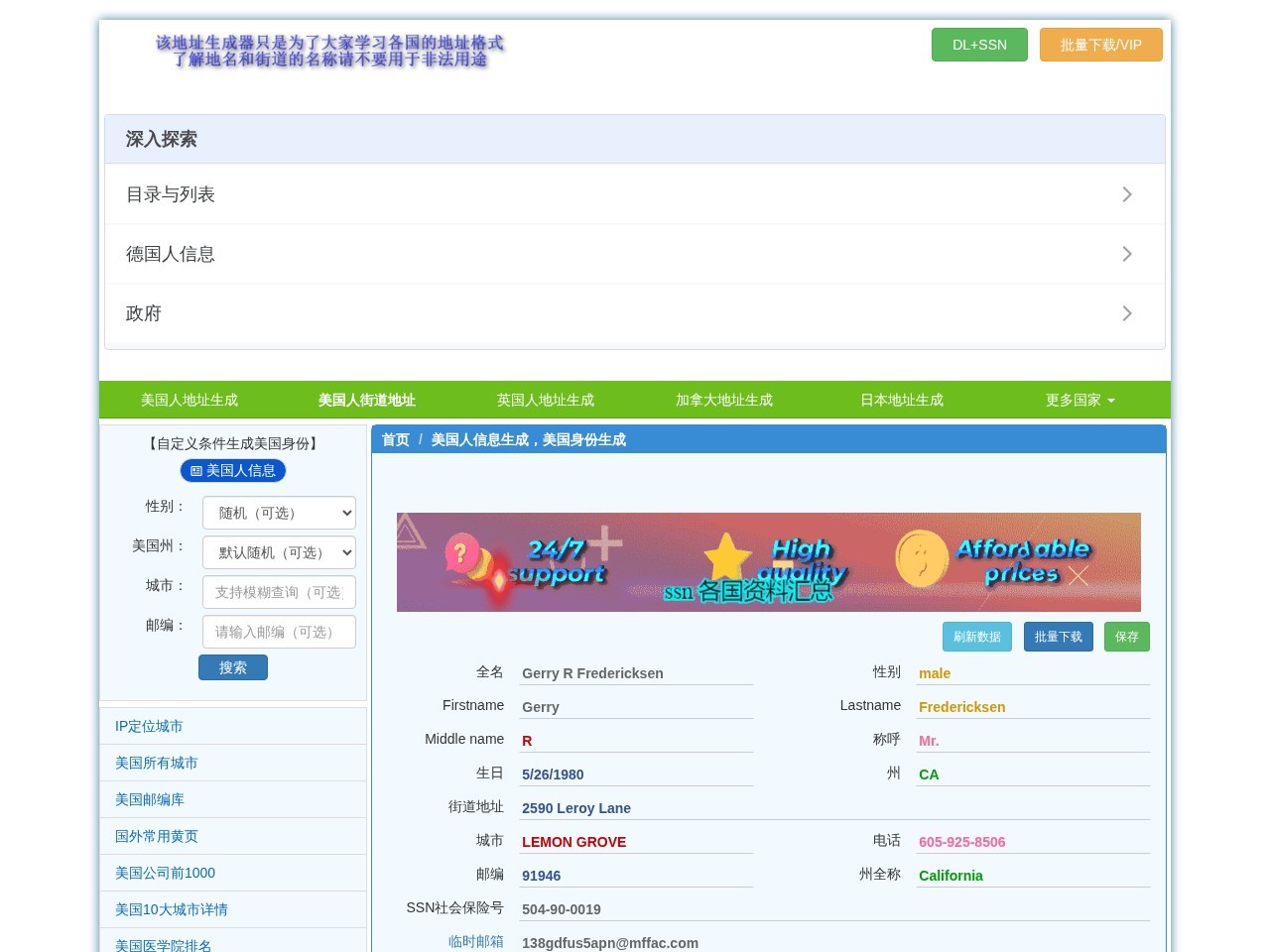Click the 首页 breadcrumb link
Viewport: 1270px width, 952px height.
[x=396, y=439]
